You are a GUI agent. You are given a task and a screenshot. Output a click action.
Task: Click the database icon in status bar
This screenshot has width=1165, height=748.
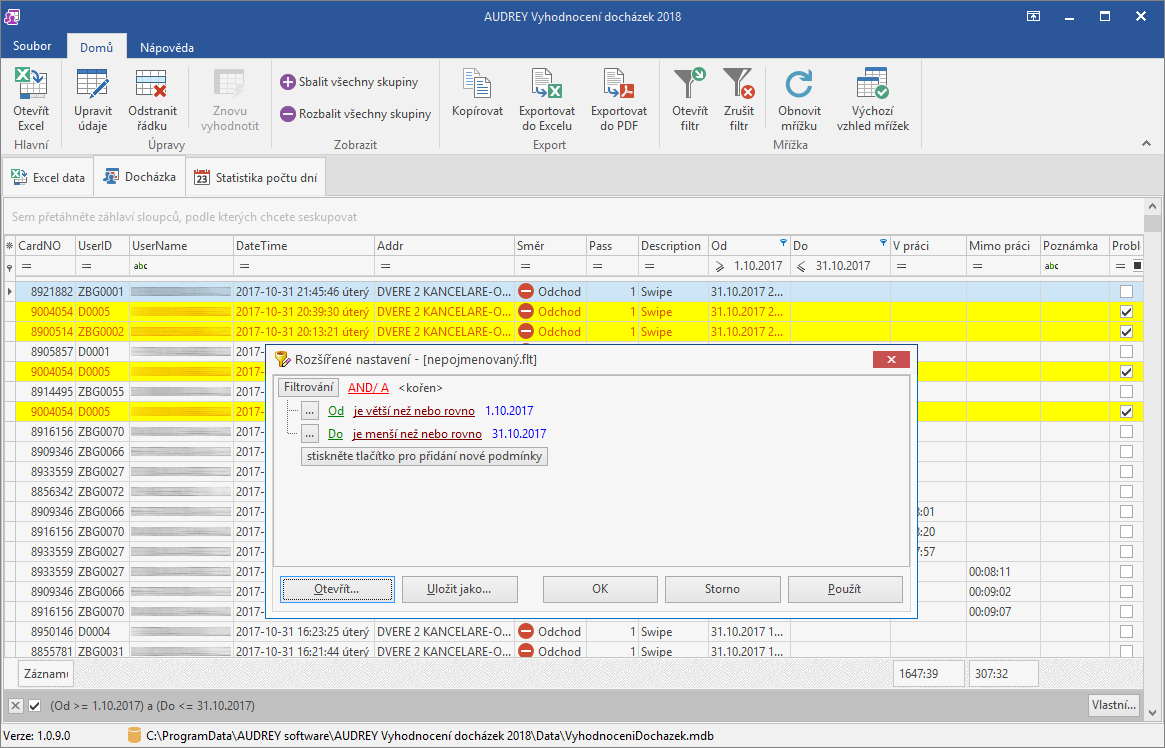point(134,735)
